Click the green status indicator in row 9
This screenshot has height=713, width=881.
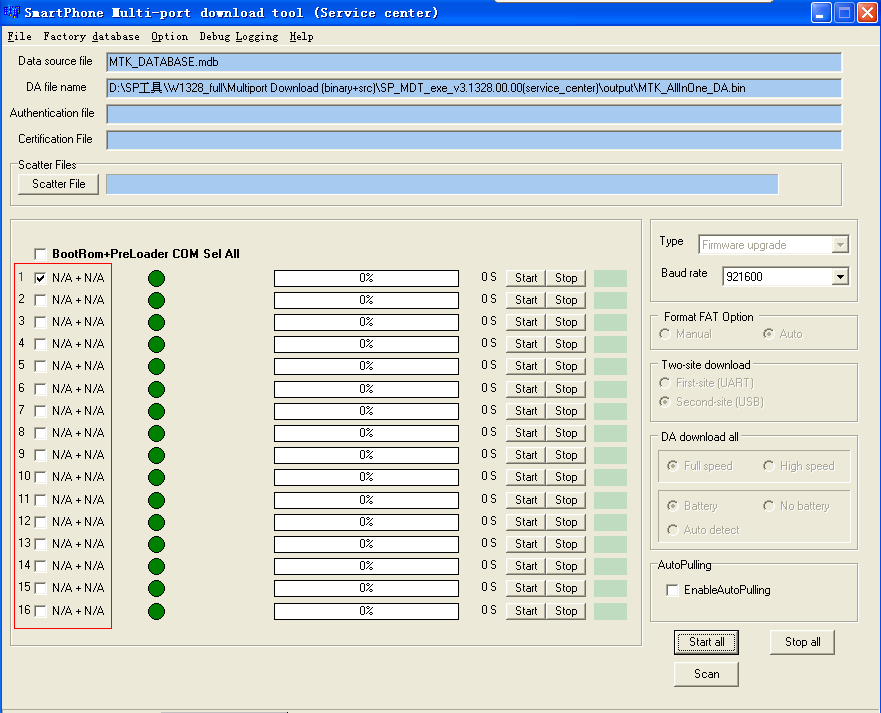pyautogui.click(x=156, y=455)
